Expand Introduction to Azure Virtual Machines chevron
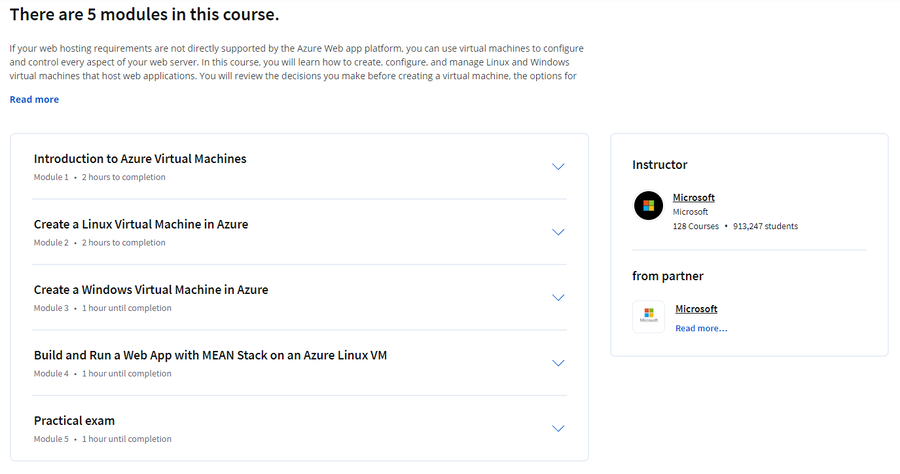Viewport: 900px width, 474px height. pos(558,167)
